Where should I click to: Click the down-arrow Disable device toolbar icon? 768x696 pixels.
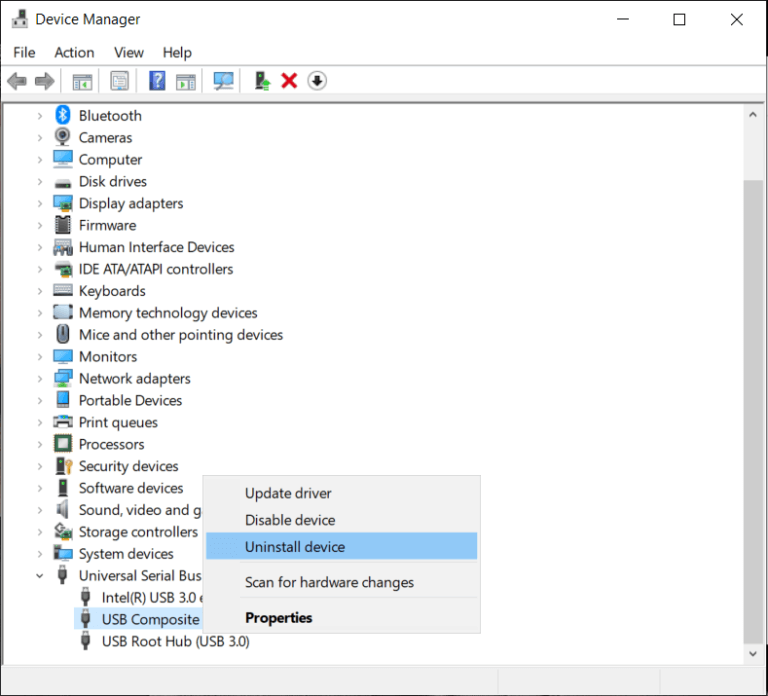tap(317, 81)
